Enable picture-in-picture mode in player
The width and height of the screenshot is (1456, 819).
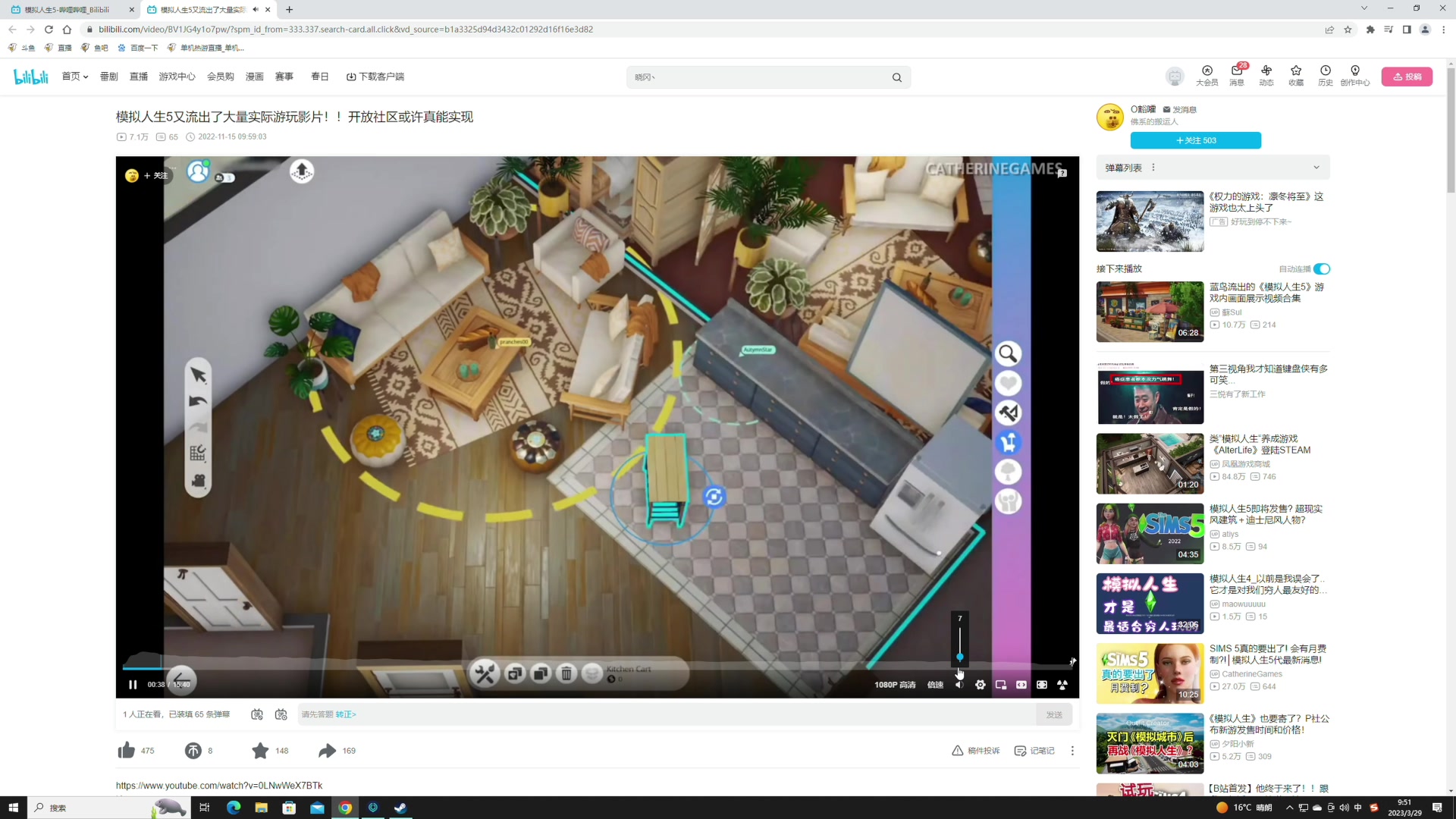tap(1001, 685)
